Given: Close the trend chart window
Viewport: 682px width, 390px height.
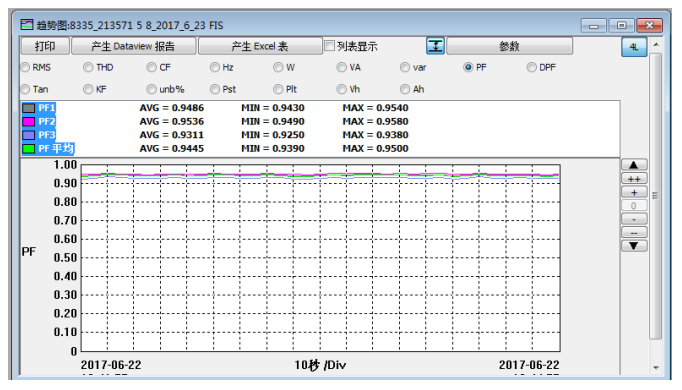Looking at the screenshot, I should click(x=649, y=26).
